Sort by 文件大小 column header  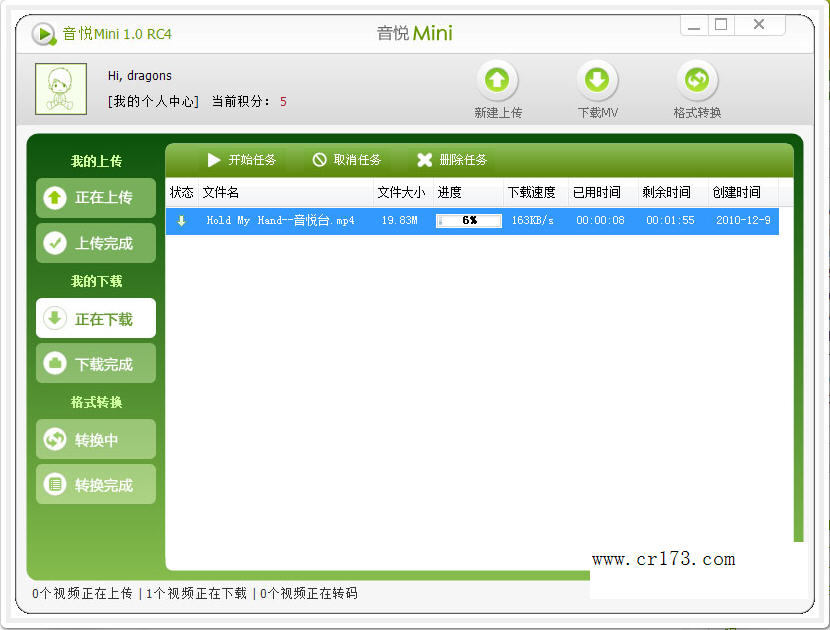click(403, 192)
